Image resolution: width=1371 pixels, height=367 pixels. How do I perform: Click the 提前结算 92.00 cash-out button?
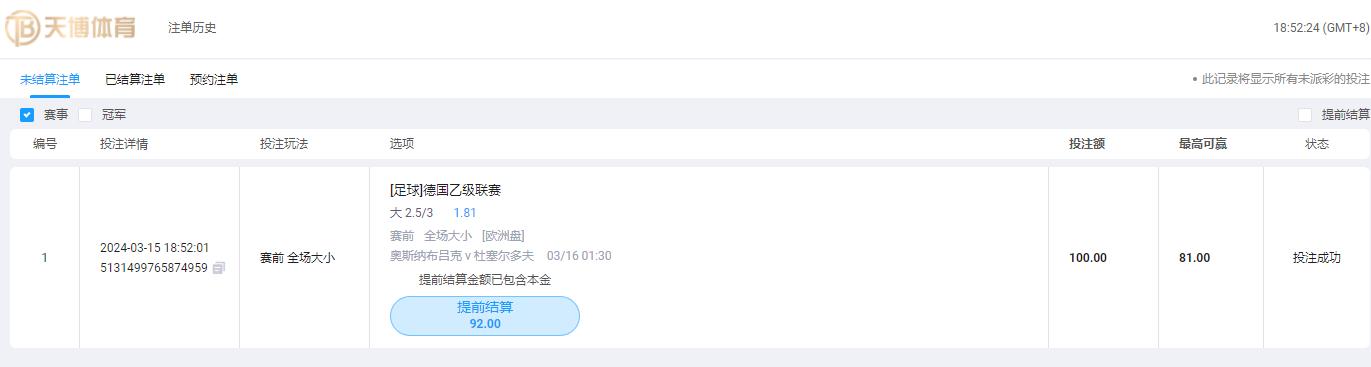484,315
